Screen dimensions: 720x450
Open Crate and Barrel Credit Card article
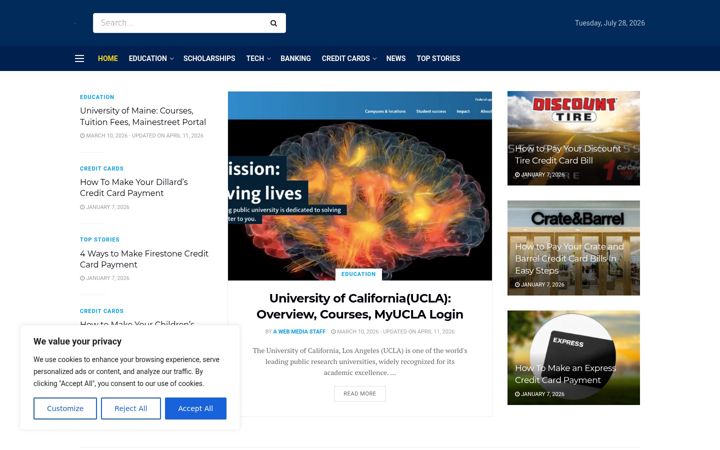pyautogui.click(x=569, y=259)
